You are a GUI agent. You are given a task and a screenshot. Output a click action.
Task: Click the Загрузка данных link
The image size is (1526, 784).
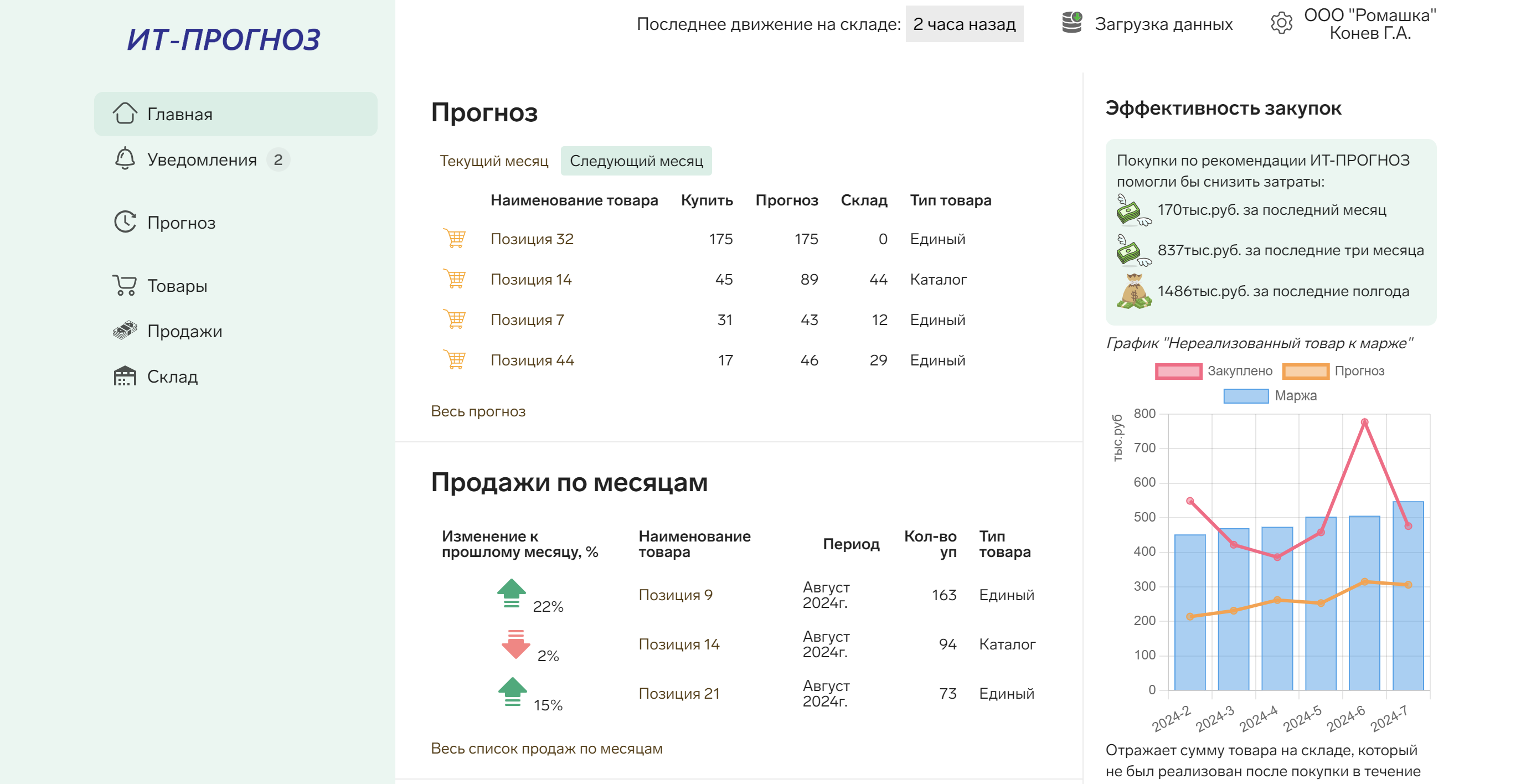coord(1163,24)
